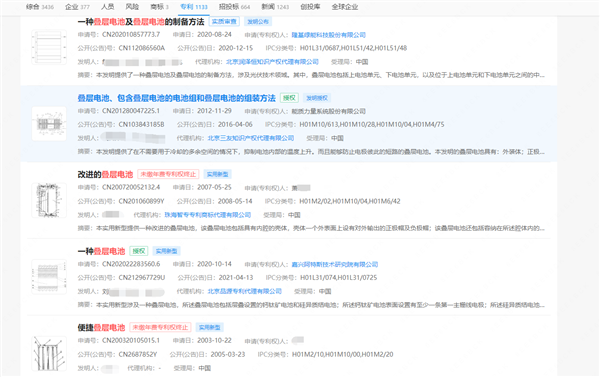The height and width of the screenshot is (377, 600).
Task: Open the 企业 tab
Action: [77, 7]
